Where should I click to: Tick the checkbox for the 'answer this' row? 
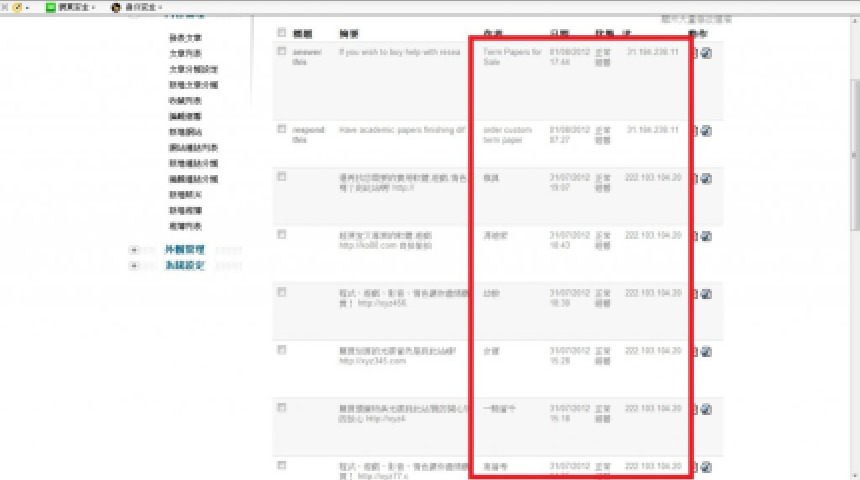[x=282, y=48]
